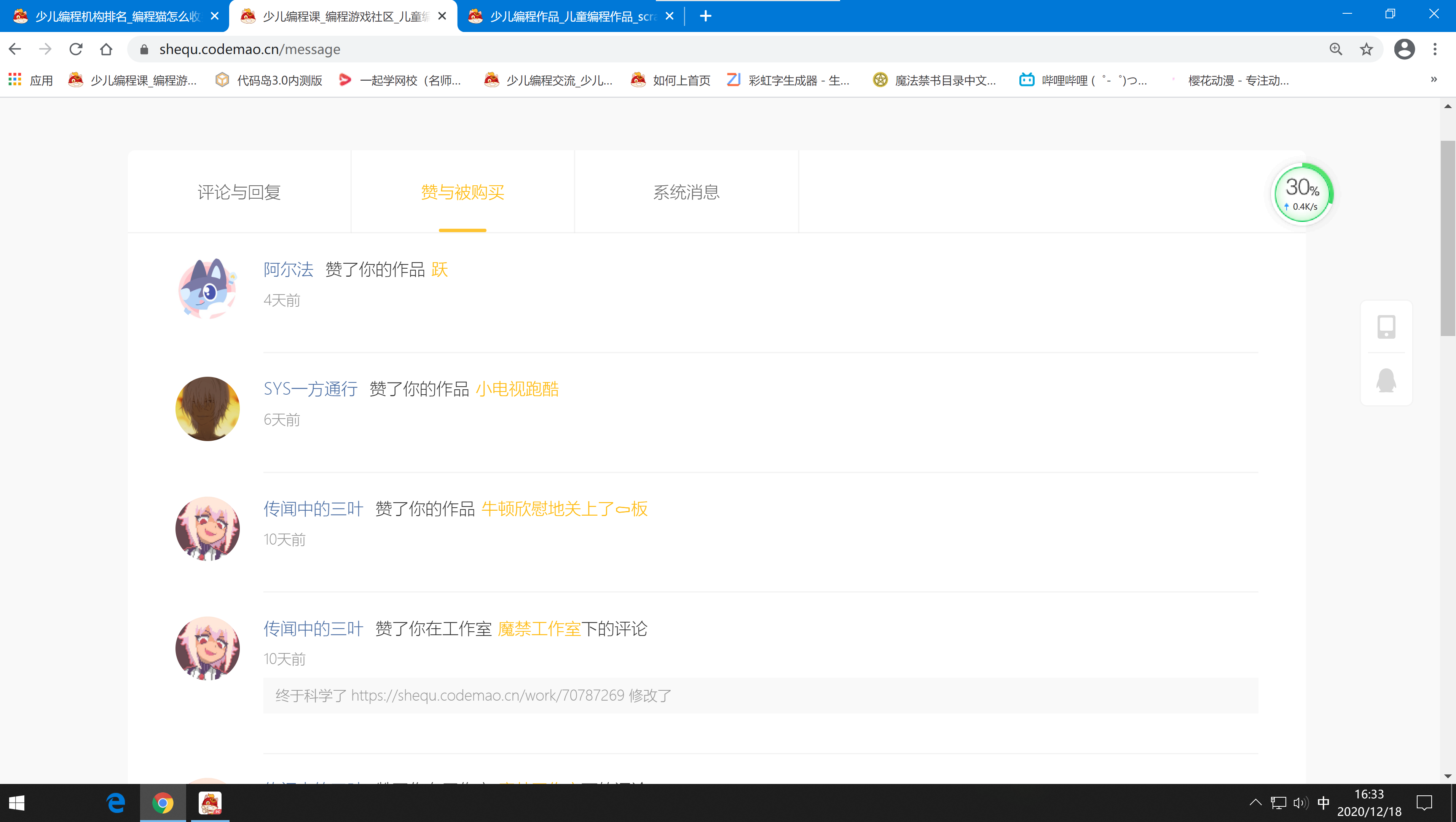Open the 应用 apps shortcut

(30, 80)
